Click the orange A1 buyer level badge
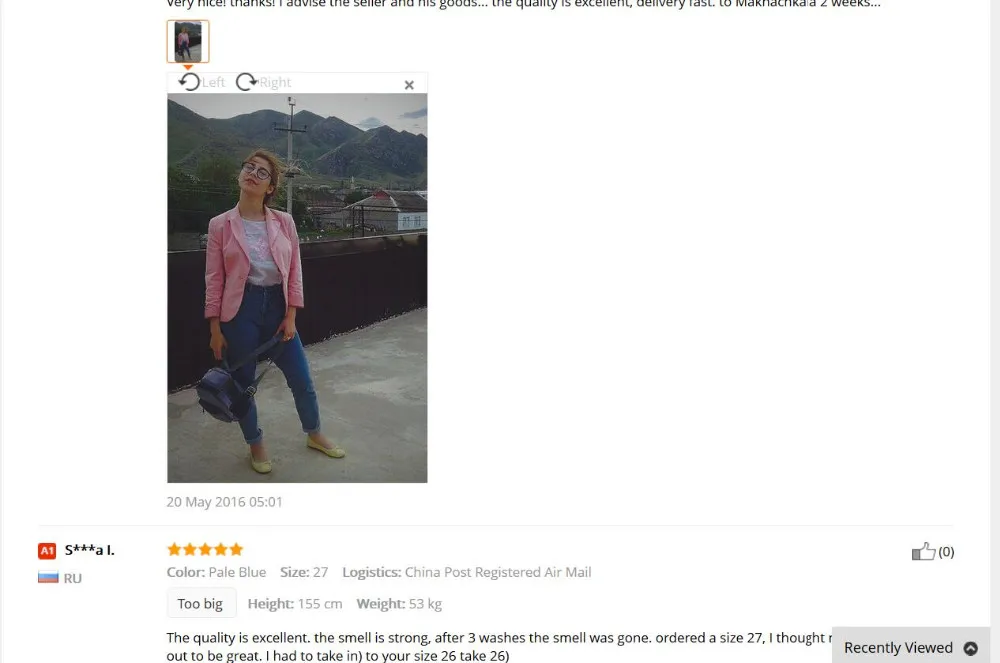This screenshot has width=1000, height=663. (47, 551)
